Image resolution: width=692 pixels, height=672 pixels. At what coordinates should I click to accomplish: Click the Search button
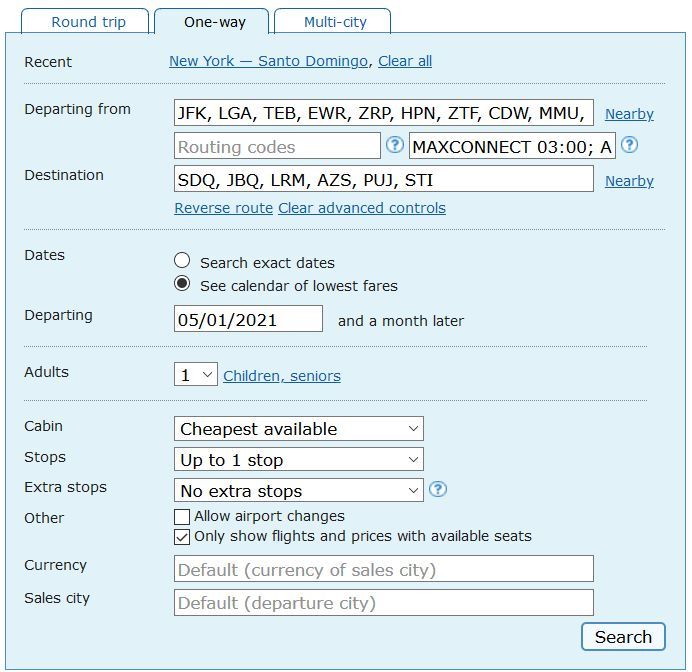pyautogui.click(x=623, y=637)
